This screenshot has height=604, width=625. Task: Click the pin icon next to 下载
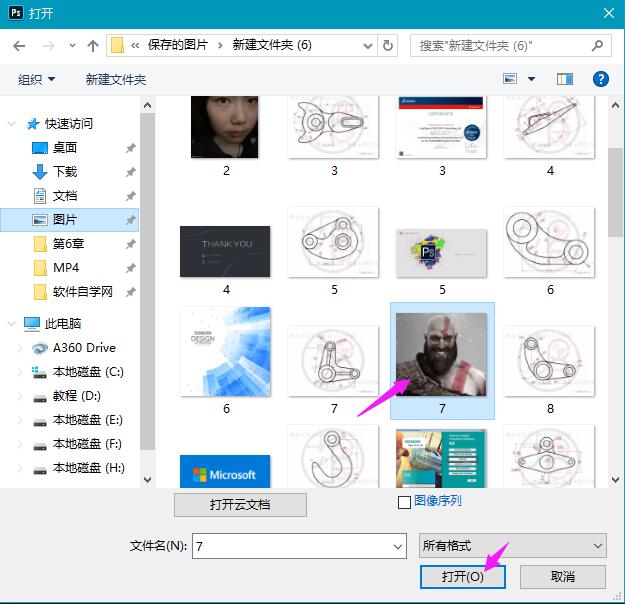pyautogui.click(x=130, y=172)
